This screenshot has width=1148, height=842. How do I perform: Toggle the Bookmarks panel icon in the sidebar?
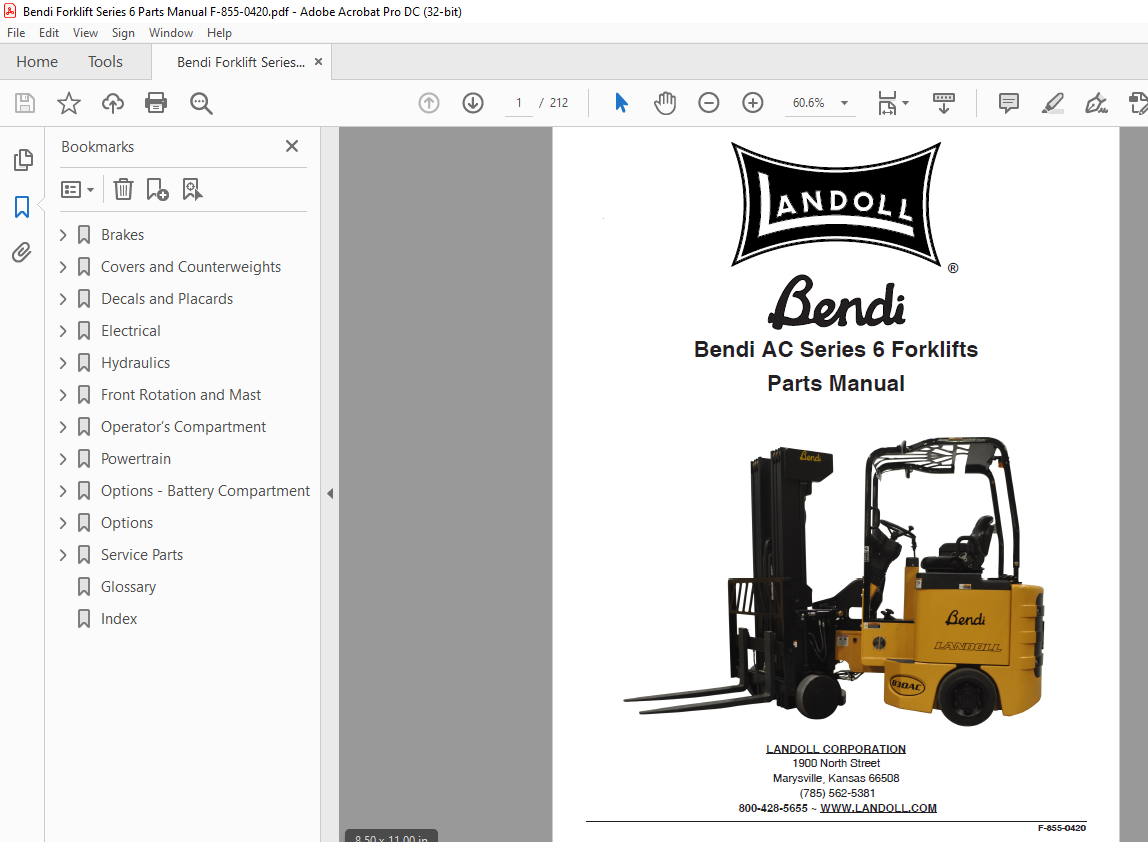click(22, 206)
